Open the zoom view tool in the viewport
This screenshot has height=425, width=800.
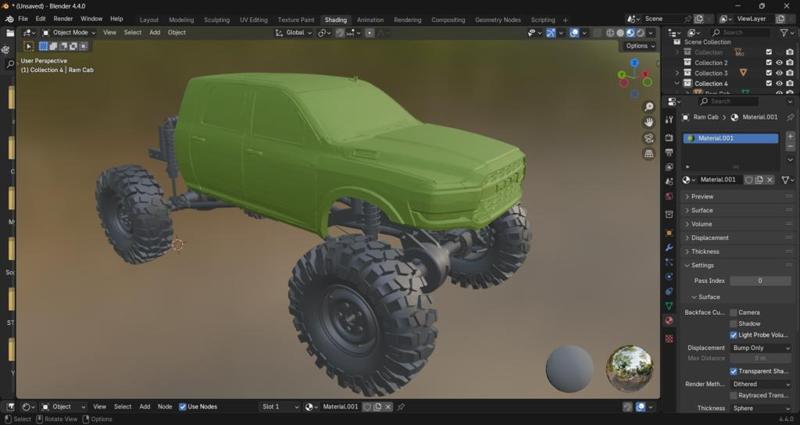[648, 107]
